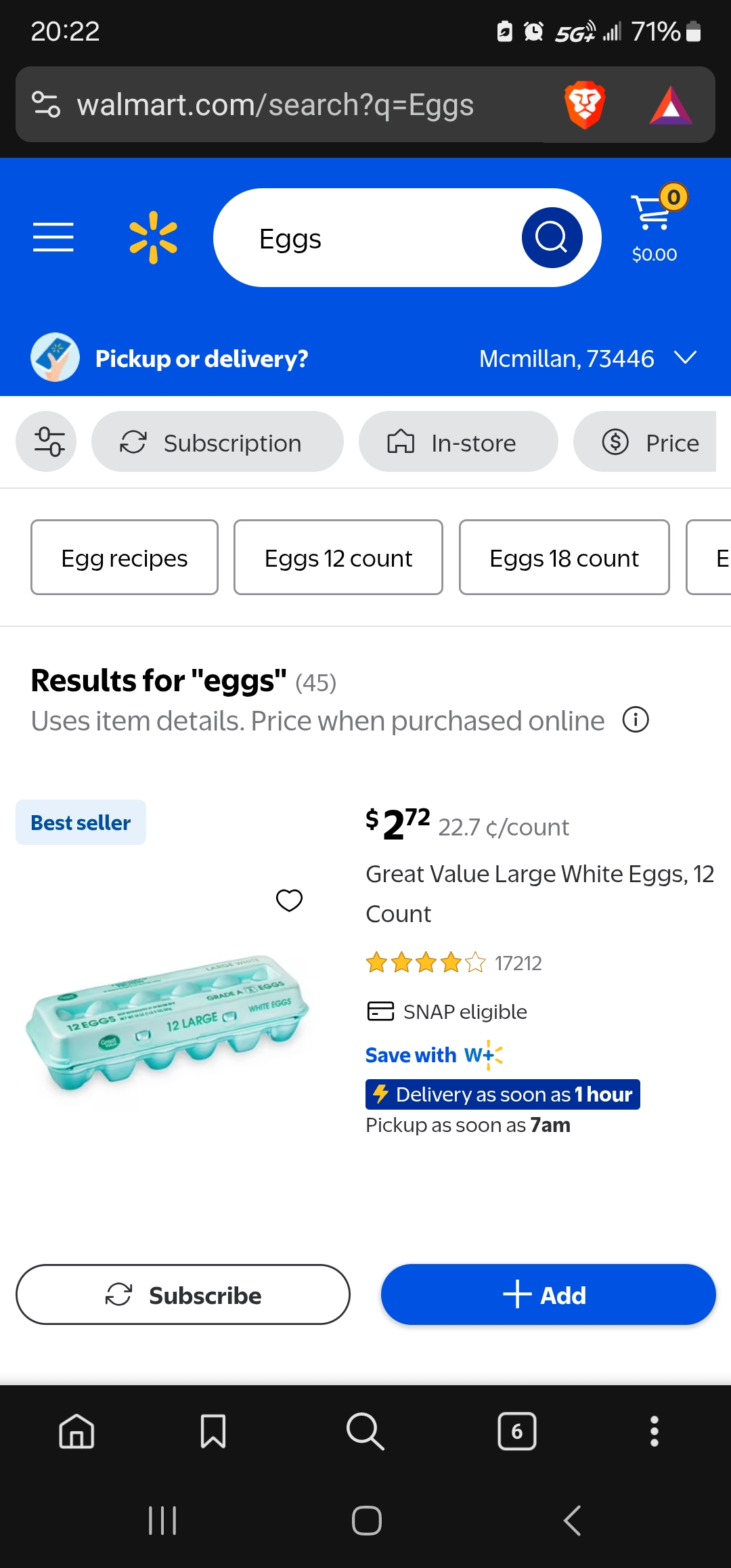Tap the price info circle icon
The height and width of the screenshot is (1568, 731).
(x=636, y=720)
